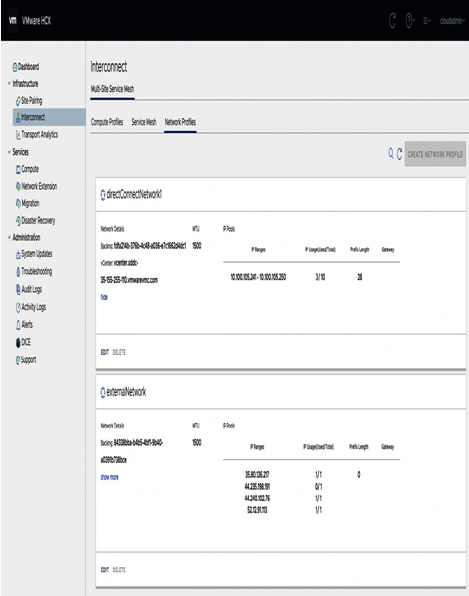
Task: Click externalNetwork Prefix Length column header
Action: [359, 447]
